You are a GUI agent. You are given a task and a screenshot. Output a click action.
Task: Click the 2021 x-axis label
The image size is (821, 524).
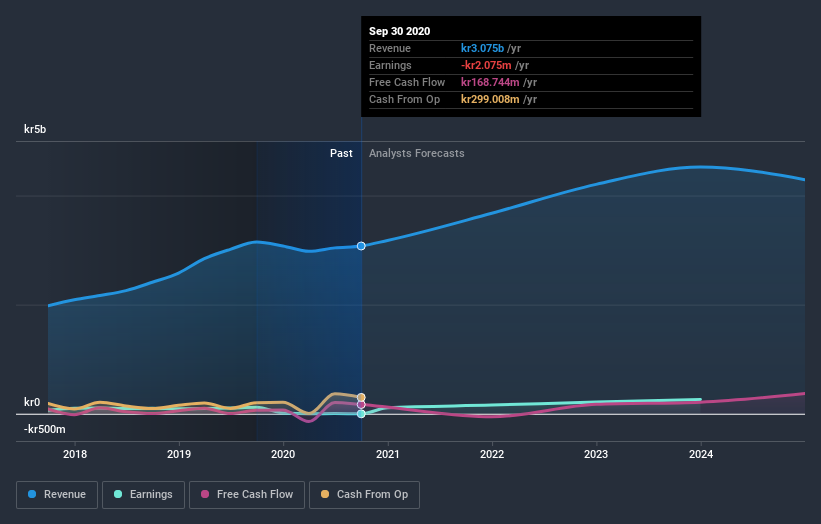387,454
